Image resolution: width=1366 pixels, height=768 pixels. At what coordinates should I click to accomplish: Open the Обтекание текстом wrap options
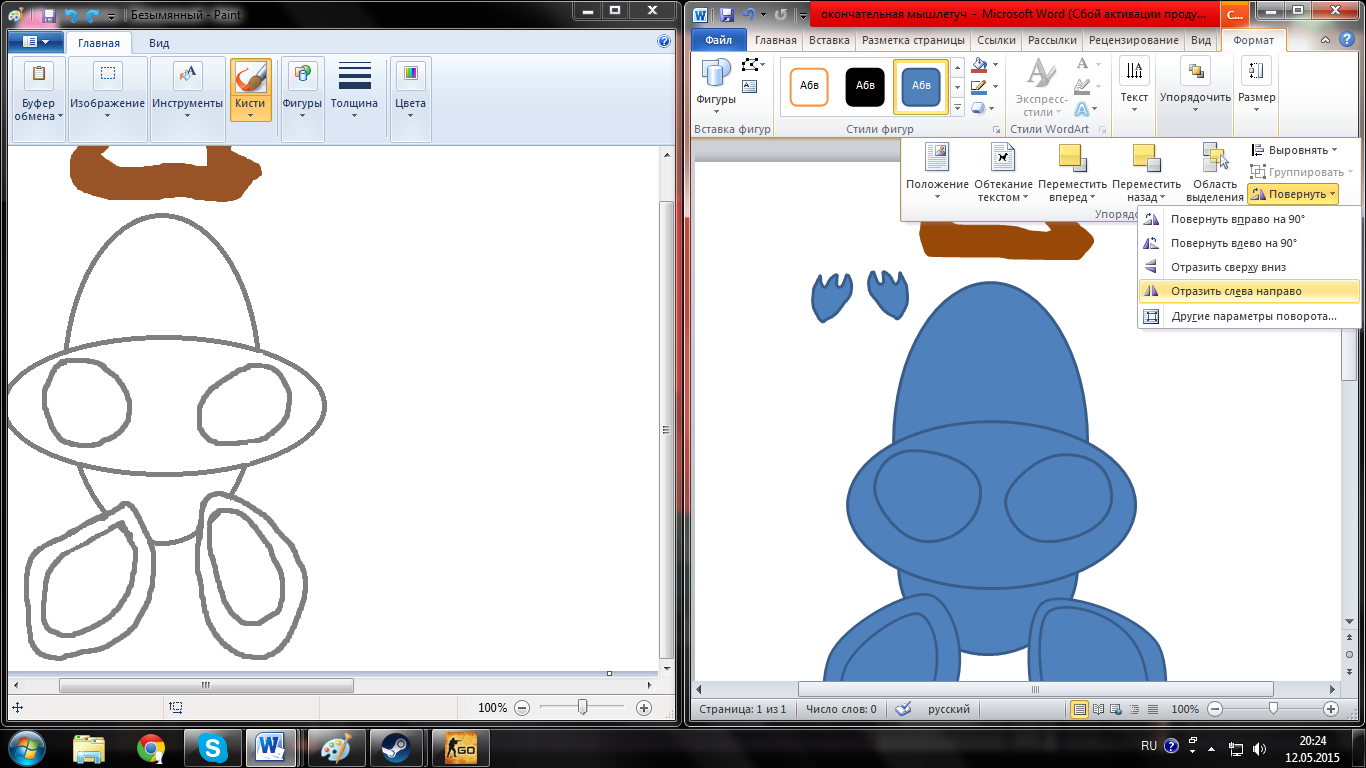1003,171
